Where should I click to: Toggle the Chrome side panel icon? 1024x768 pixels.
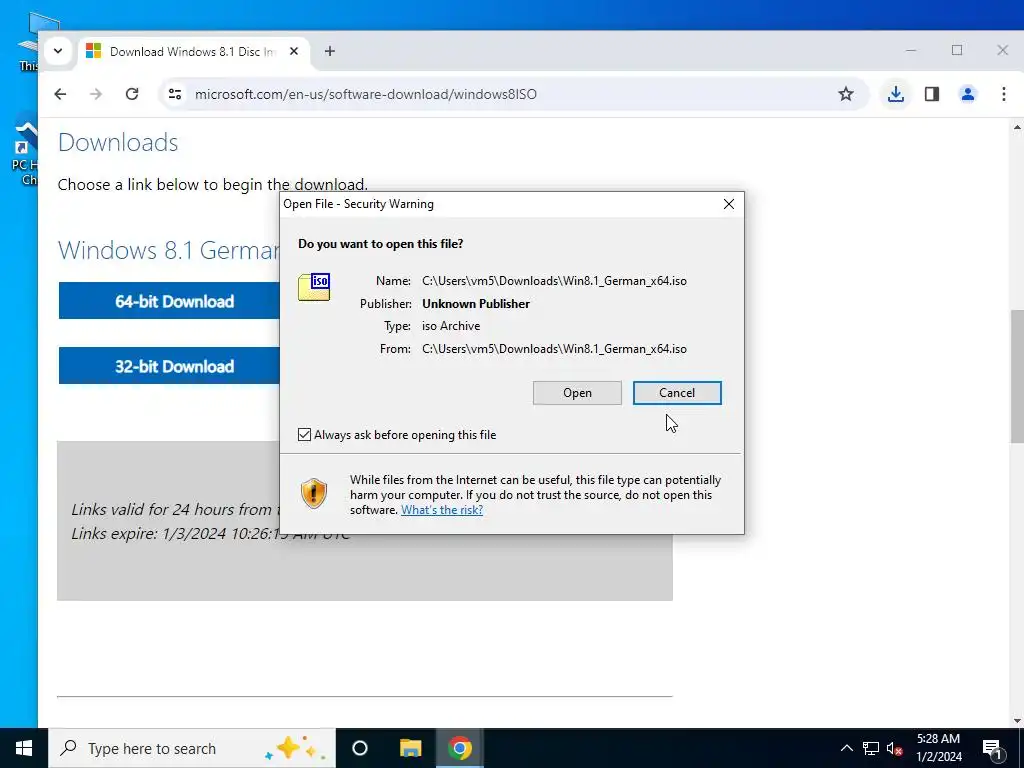tap(932, 94)
